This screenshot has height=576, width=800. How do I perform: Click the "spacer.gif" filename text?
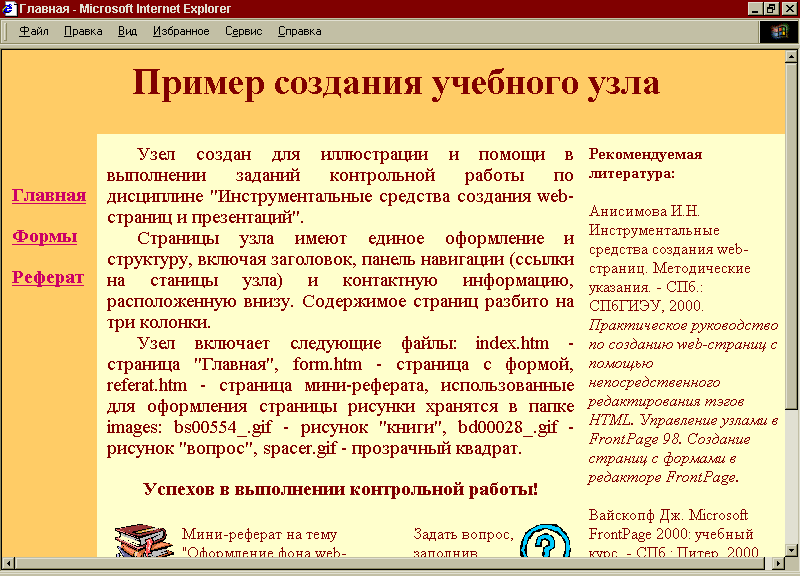point(300,448)
